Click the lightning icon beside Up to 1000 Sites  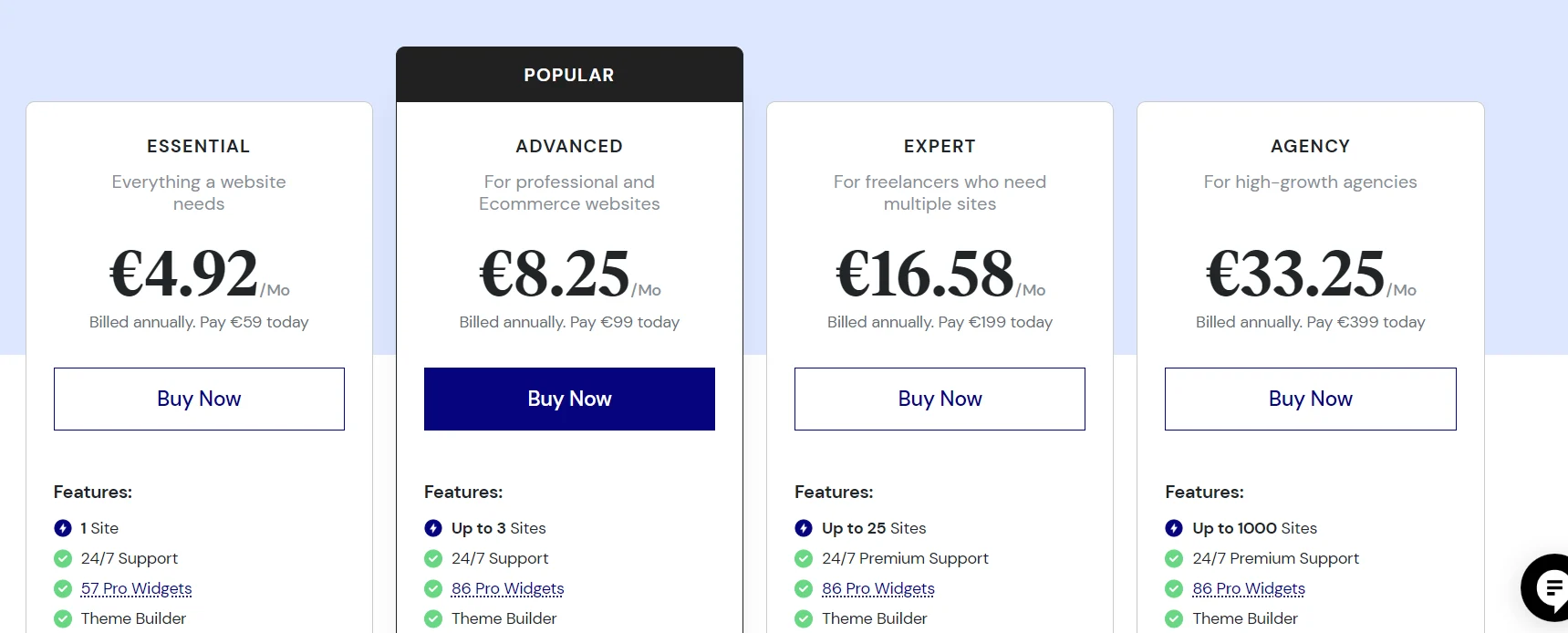(x=1173, y=527)
